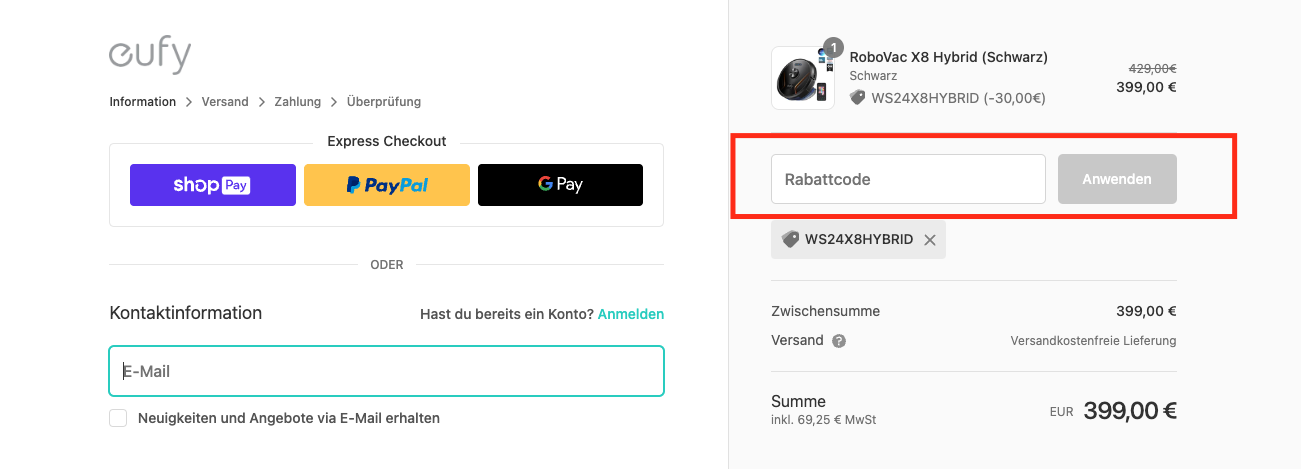Screen dimensions: 1301x469
Task: Enable newsletter and offers email checkbox
Action: 118,418
